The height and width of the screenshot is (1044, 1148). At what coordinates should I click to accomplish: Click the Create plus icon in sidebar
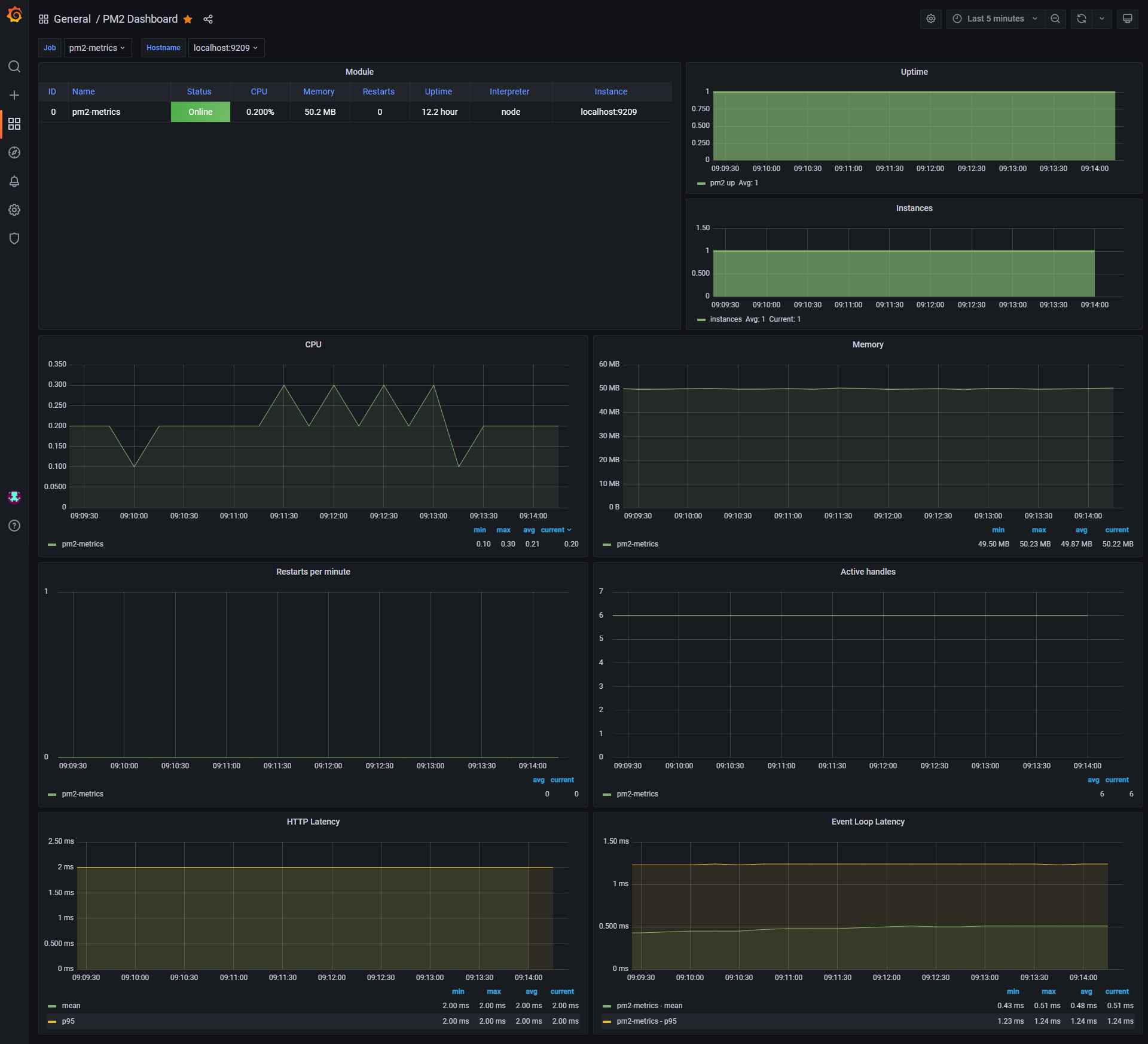(14, 95)
